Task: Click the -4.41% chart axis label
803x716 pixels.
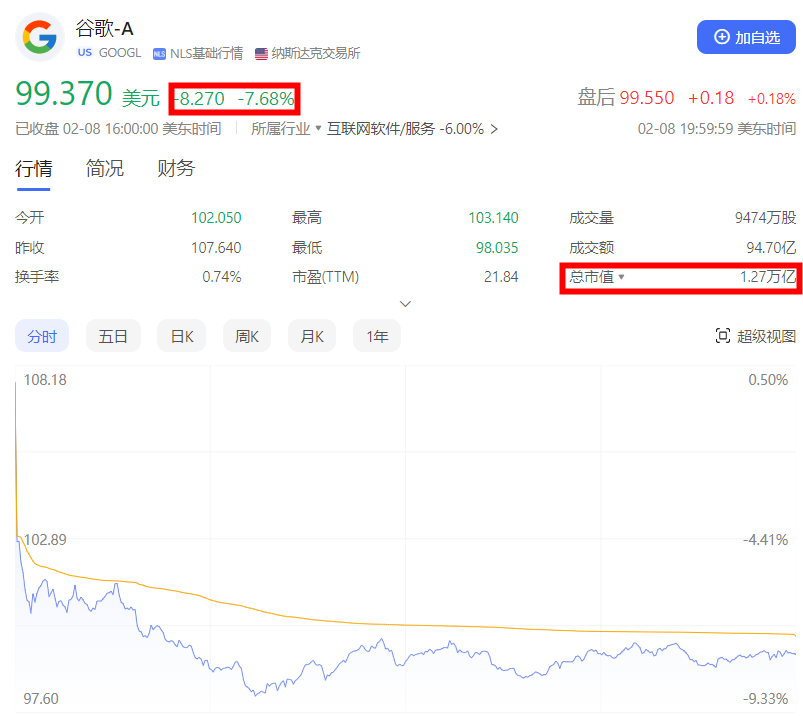Action: 765,539
